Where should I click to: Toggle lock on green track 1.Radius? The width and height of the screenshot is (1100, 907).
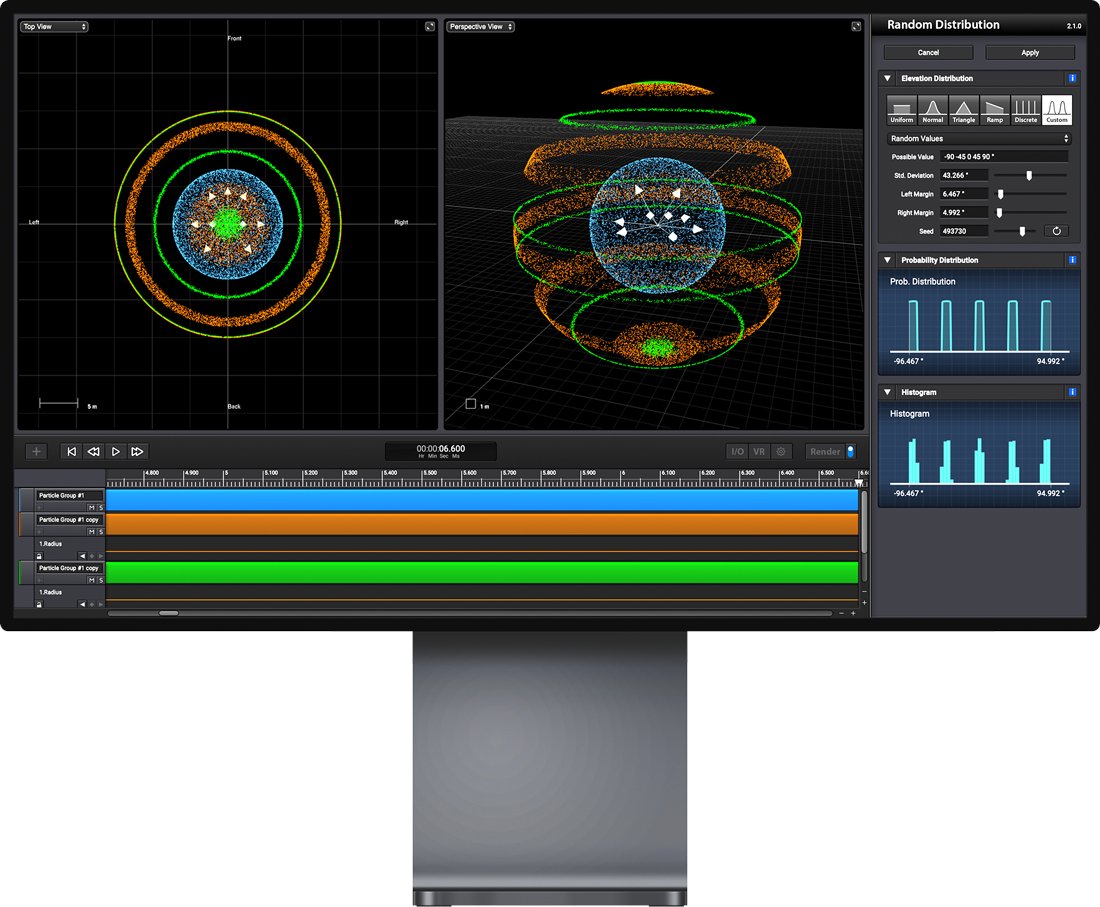click(39, 604)
